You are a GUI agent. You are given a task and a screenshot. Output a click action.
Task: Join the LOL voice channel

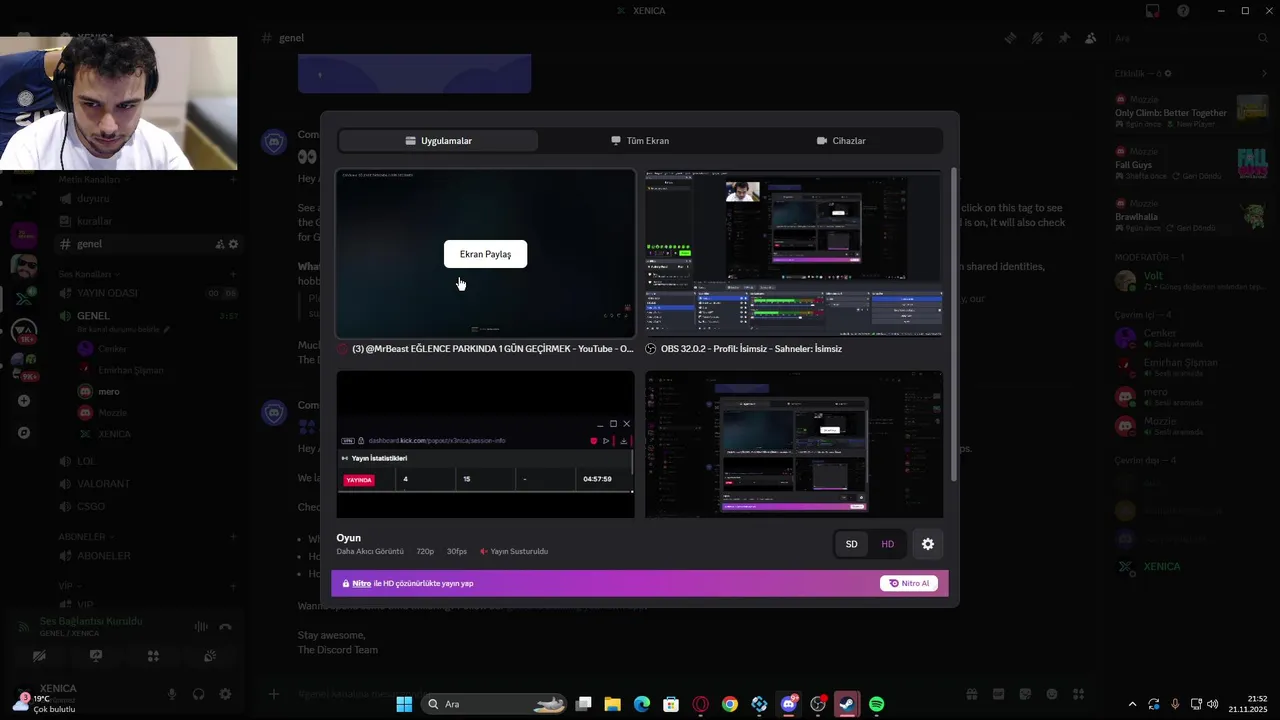(x=148, y=462)
